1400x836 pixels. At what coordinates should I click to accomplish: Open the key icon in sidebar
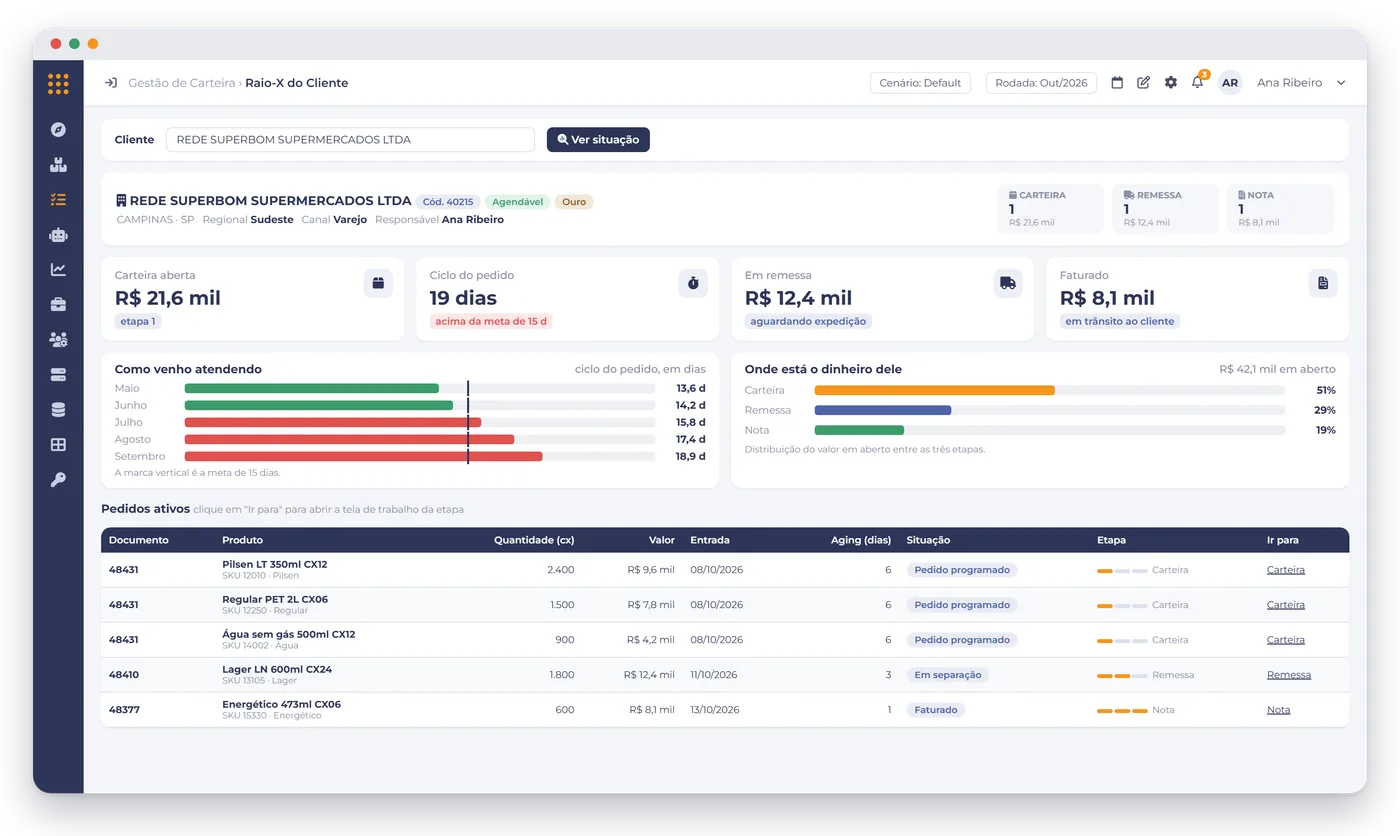58,480
